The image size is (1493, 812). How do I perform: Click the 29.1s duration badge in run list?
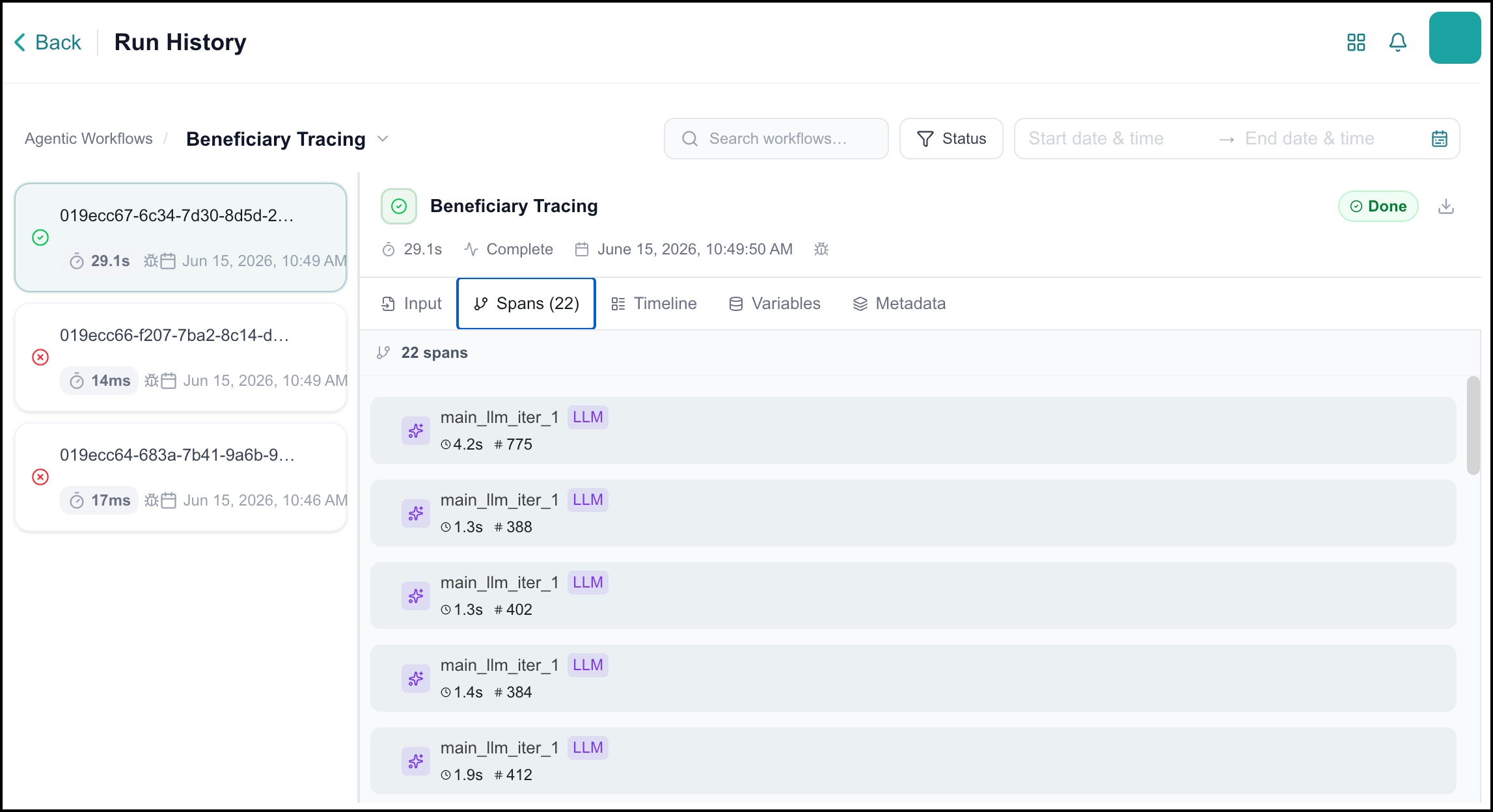(x=100, y=261)
